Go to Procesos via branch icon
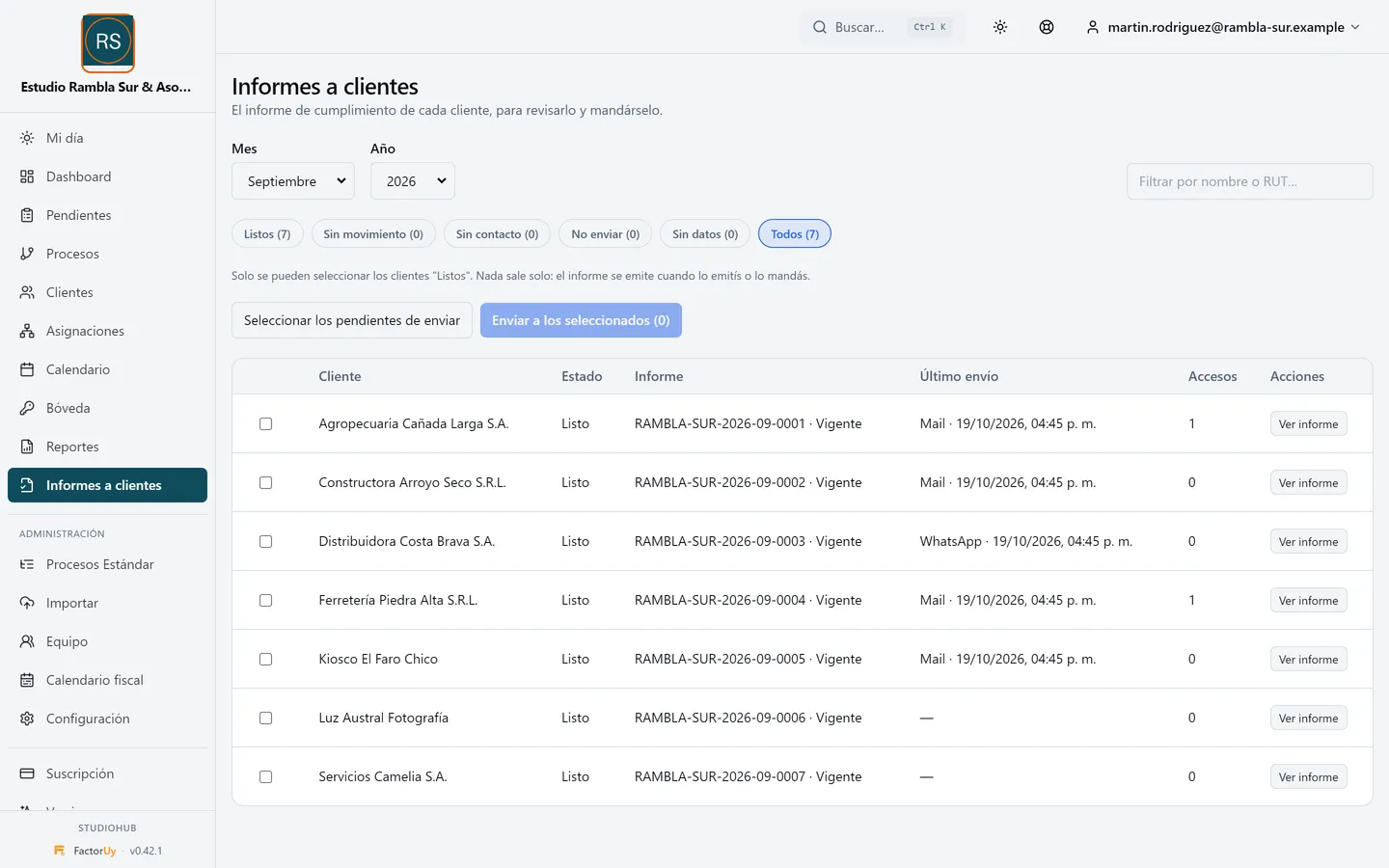The image size is (1389, 868). 27,254
